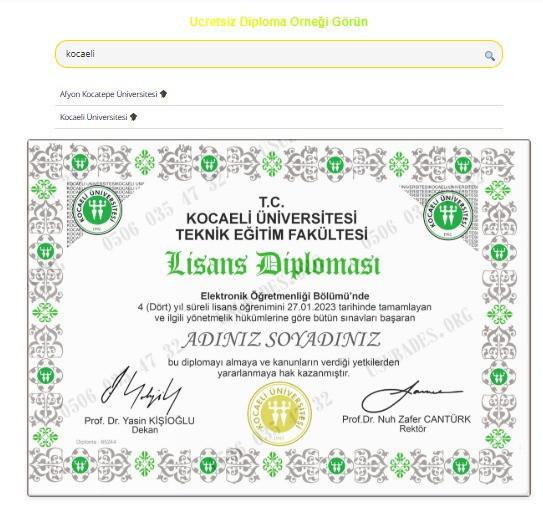Click the rector's signature above Nuh Zafer CANTÜRK
543x505 pixels.
point(411,397)
